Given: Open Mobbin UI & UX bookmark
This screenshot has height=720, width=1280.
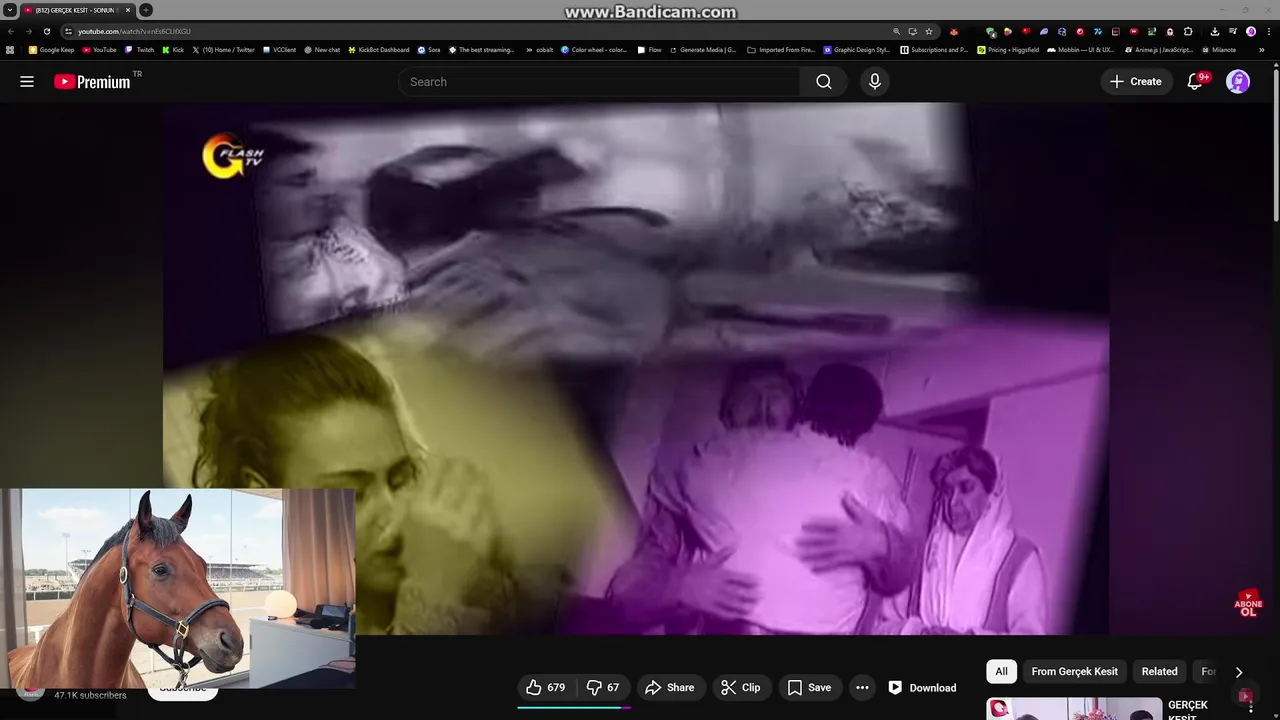Looking at the screenshot, I should pyautogui.click(x=1081, y=49).
